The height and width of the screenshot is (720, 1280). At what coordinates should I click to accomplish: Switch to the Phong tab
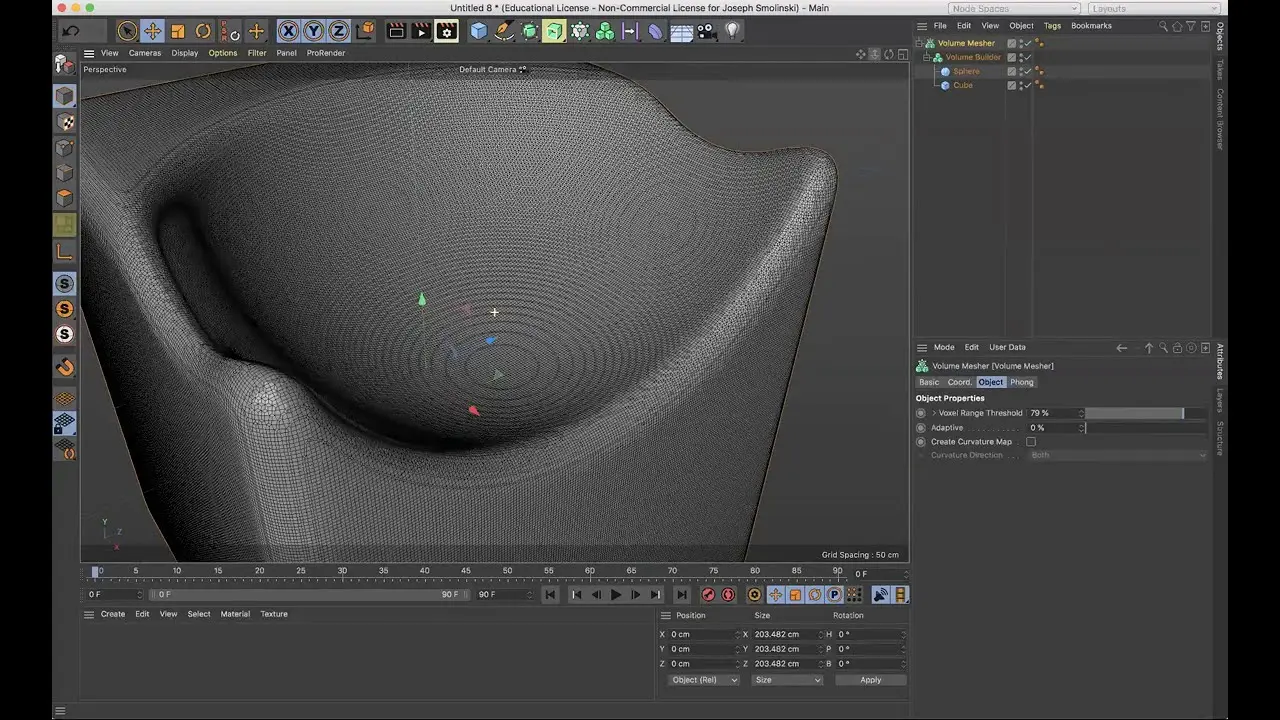click(1022, 382)
